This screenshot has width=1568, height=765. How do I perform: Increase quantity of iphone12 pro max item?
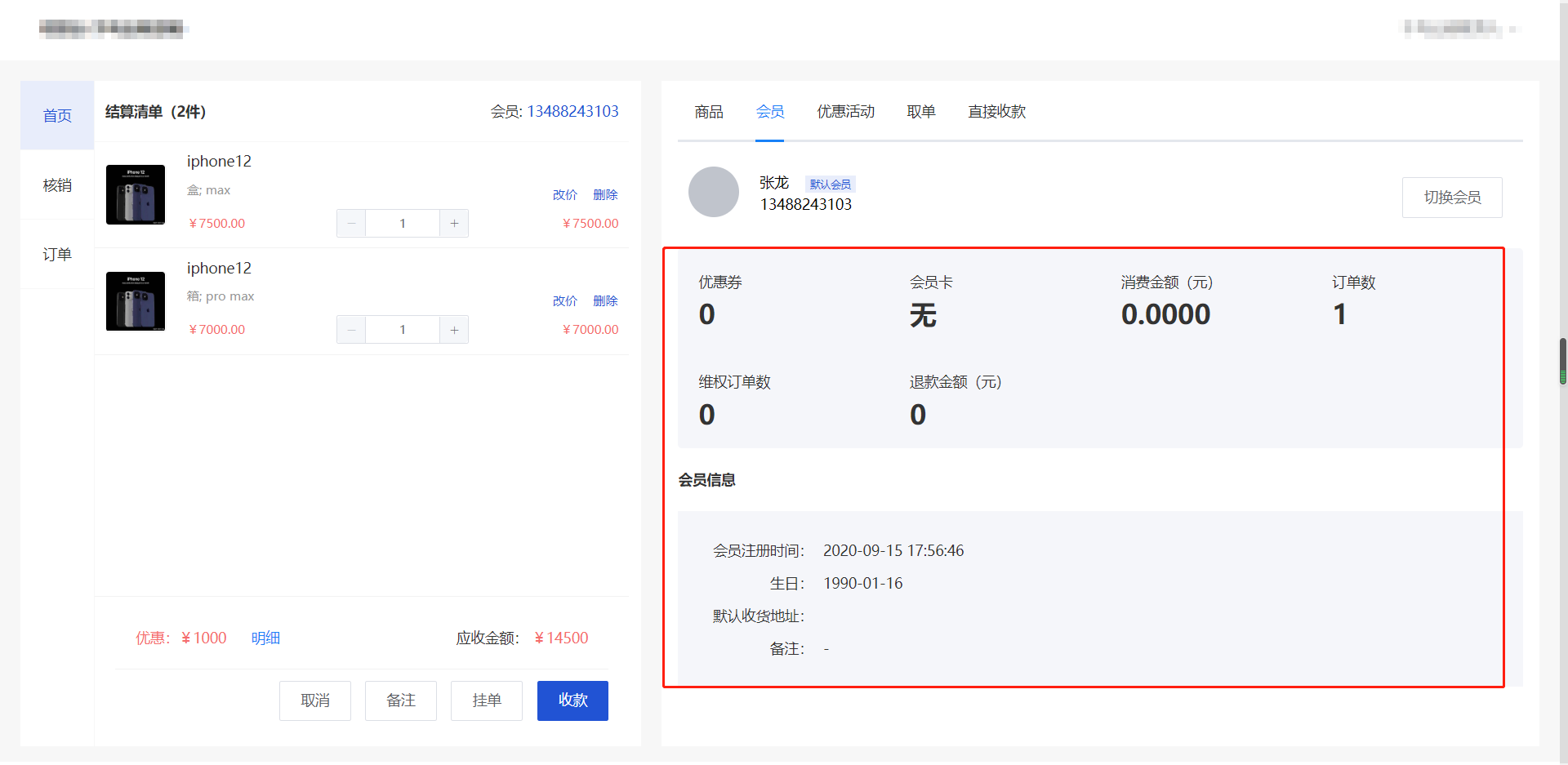(x=454, y=330)
